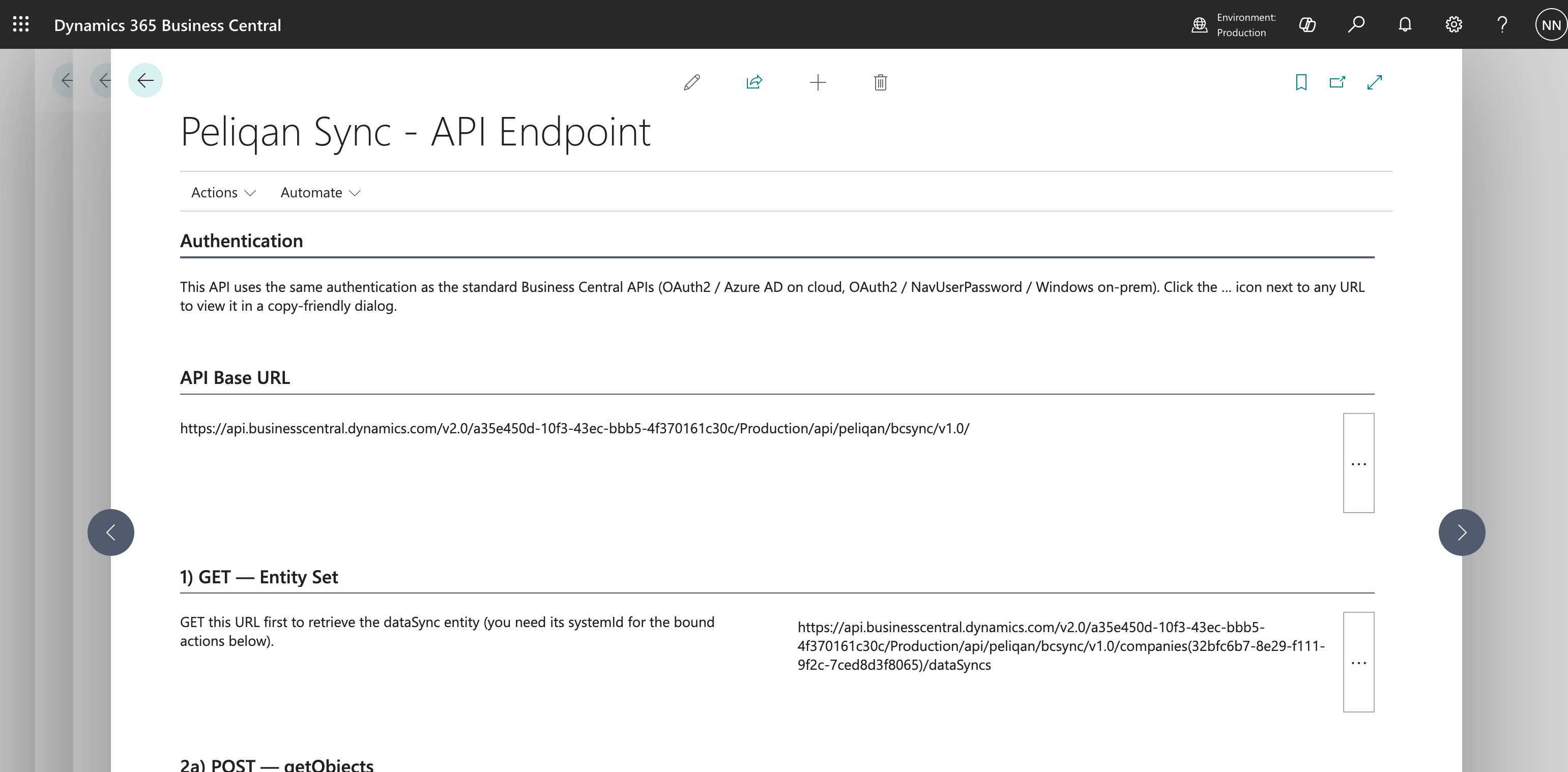The width and height of the screenshot is (1568, 772).
Task: Open the app launcher waffle menu
Action: click(21, 24)
